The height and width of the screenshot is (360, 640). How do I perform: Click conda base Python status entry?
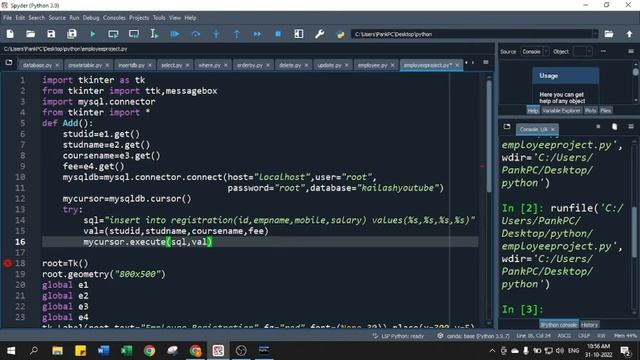473,336
